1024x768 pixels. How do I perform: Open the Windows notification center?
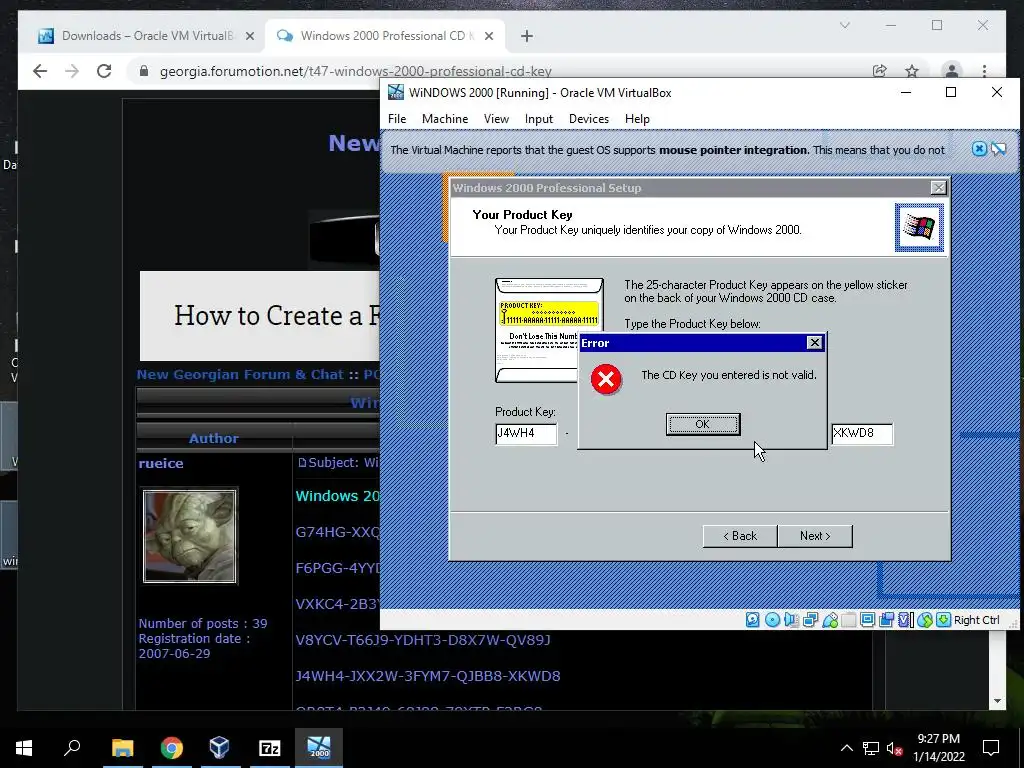click(991, 748)
